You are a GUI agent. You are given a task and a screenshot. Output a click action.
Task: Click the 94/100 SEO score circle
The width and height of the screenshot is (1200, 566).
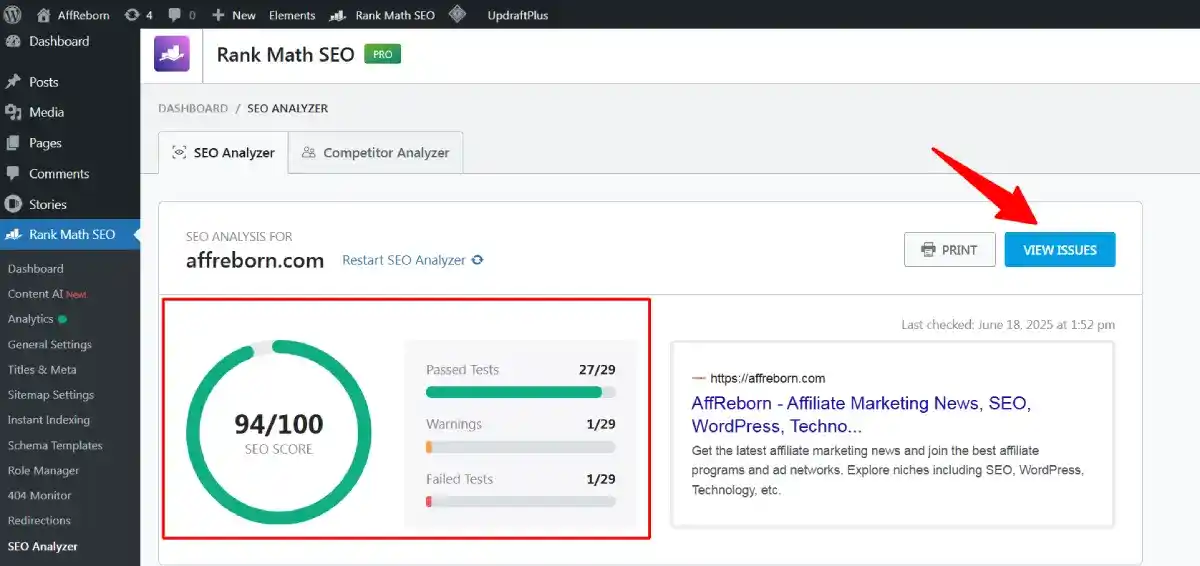point(279,433)
